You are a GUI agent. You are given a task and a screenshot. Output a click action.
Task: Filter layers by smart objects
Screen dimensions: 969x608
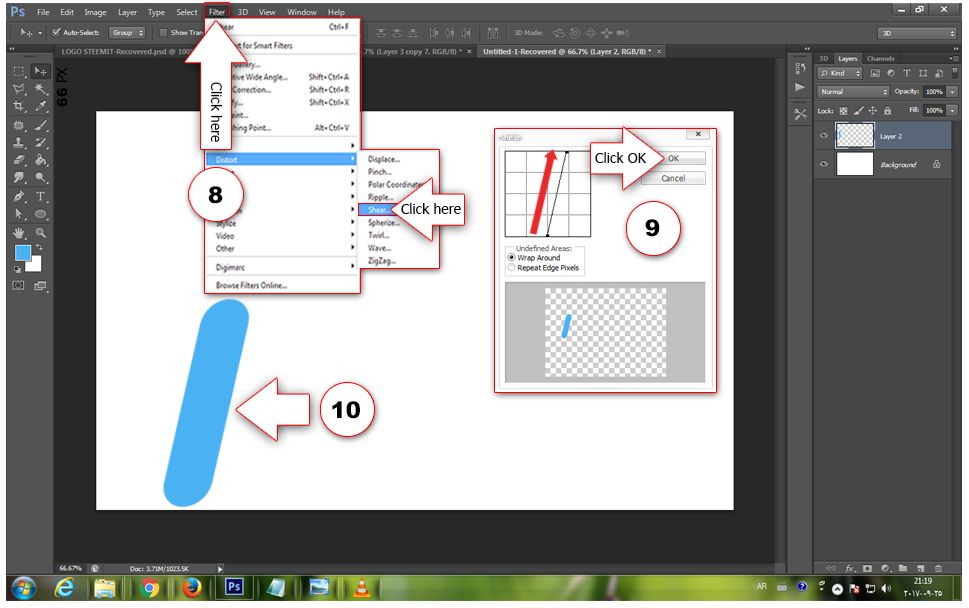click(939, 73)
